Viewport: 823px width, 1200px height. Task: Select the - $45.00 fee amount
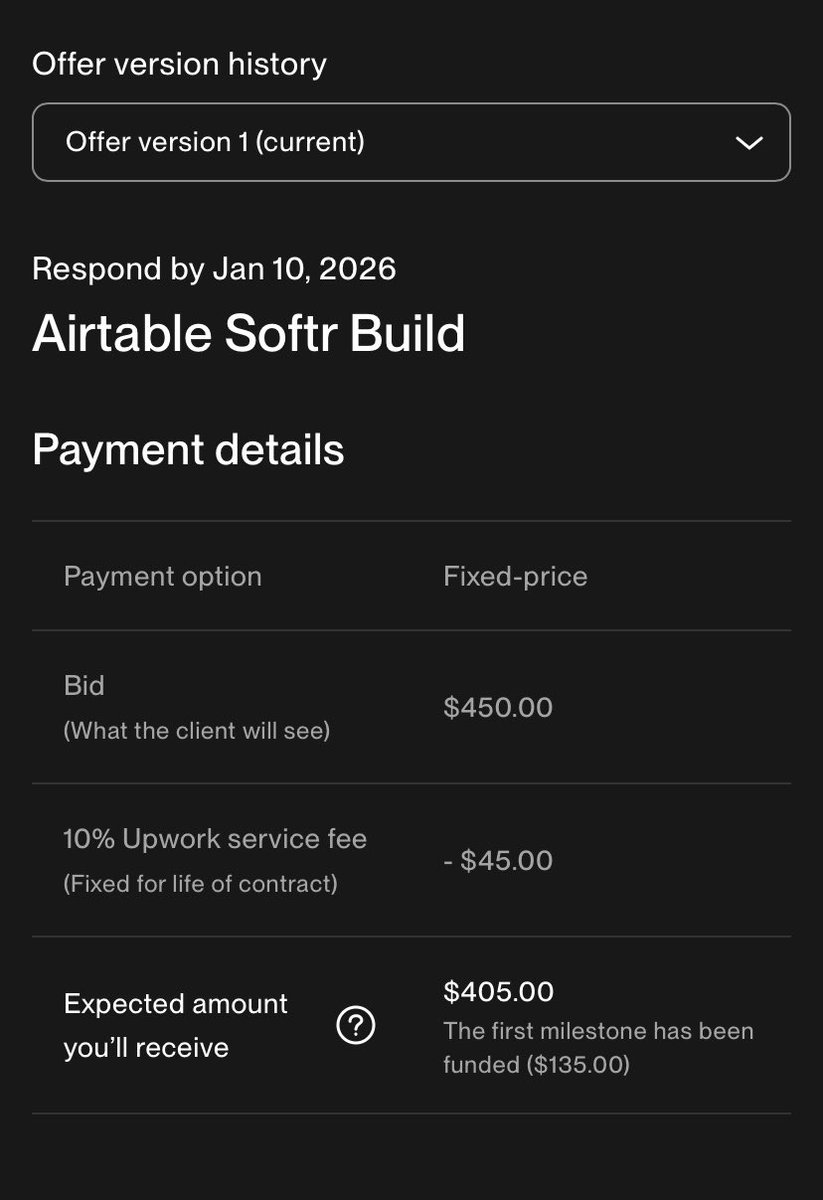(498, 861)
